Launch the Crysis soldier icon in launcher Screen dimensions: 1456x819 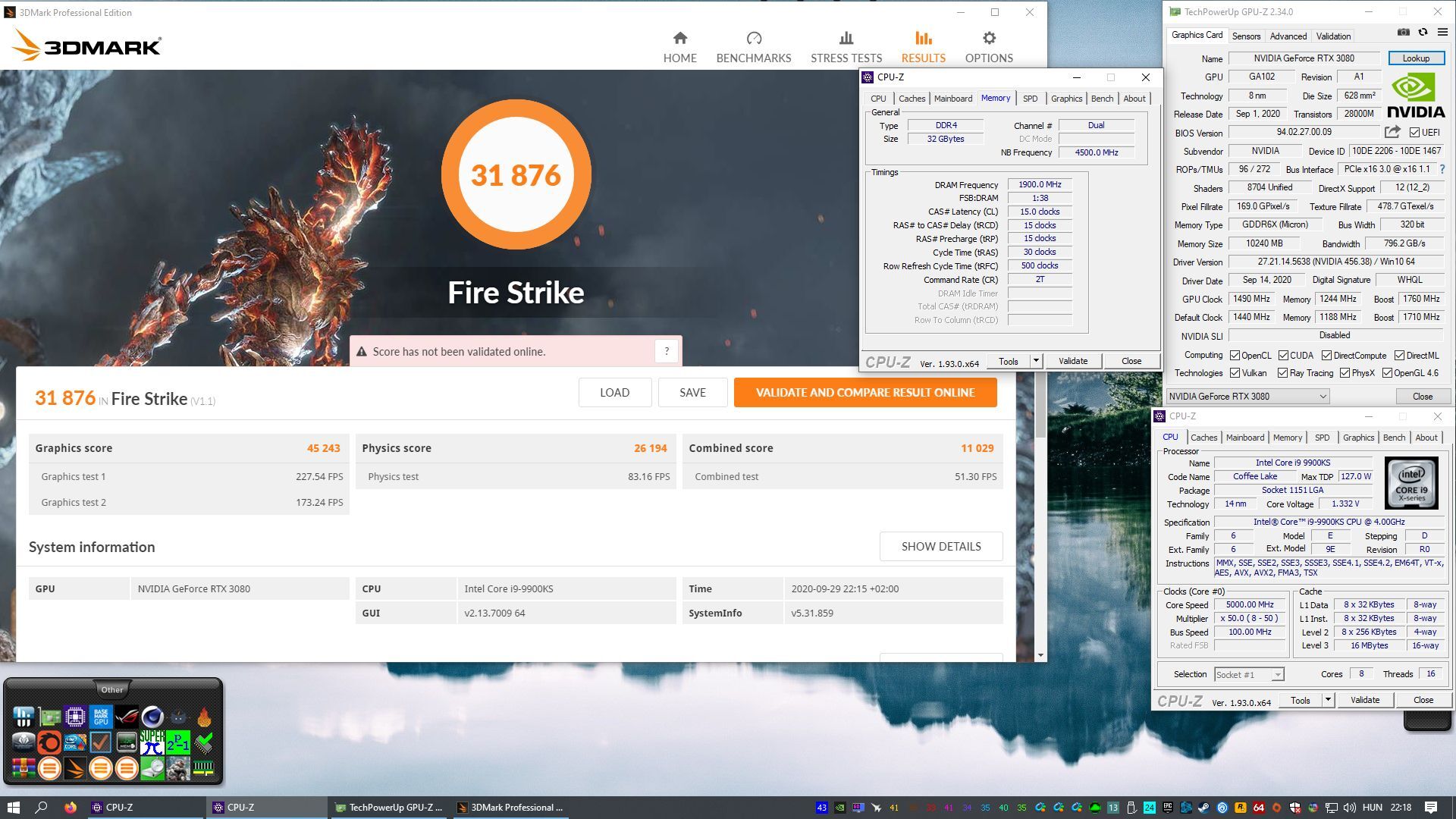pos(178,768)
